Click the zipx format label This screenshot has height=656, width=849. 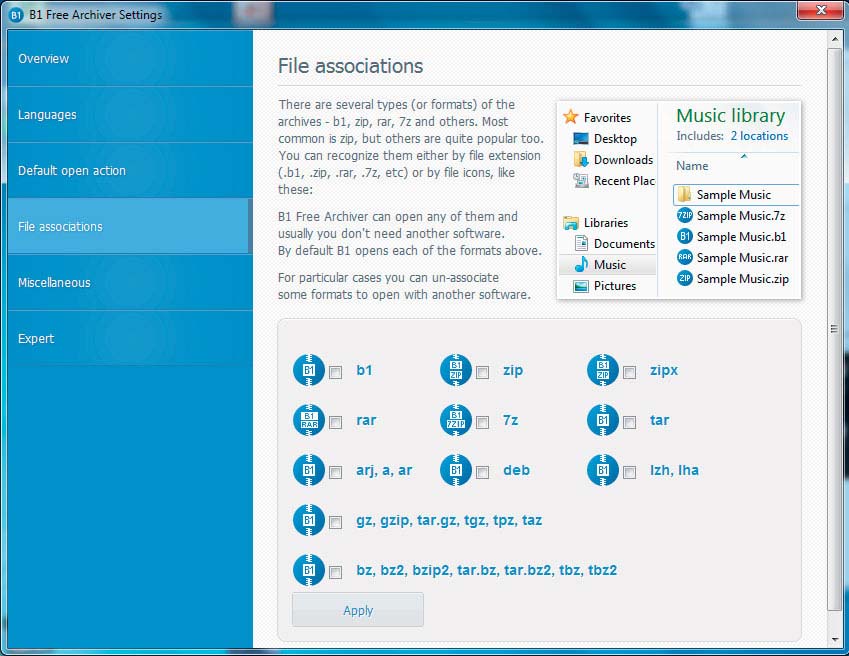pyautogui.click(x=664, y=370)
